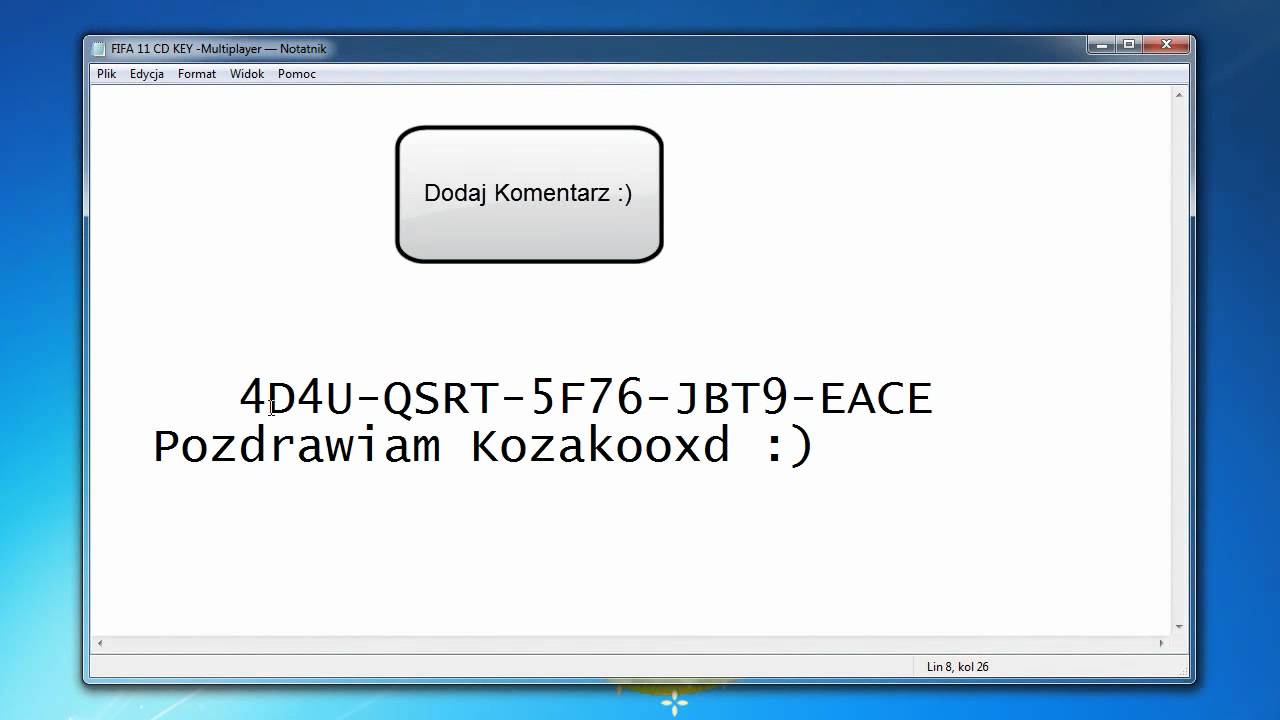This screenshot has height=720, width=1280.
Task: Click the status bar entry Lin 8, kol 26
Action: coord(958,667)
